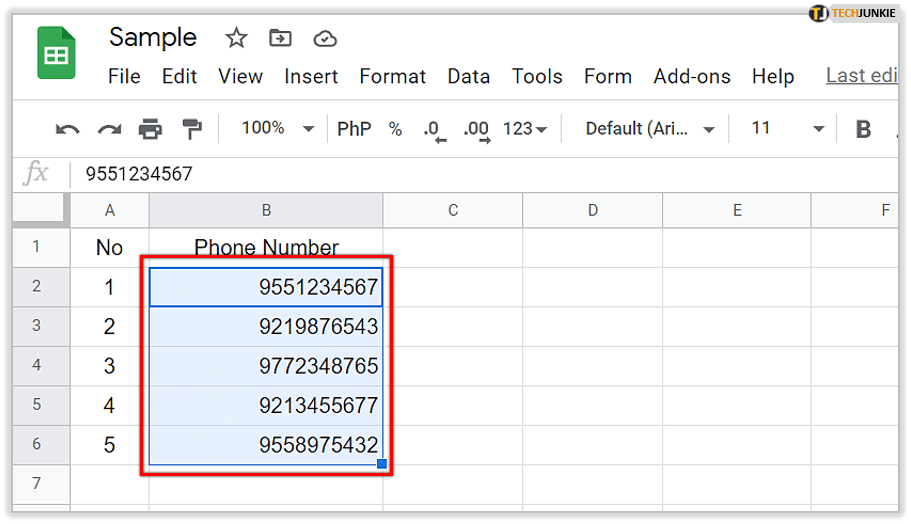
Task: Open the Format menu
Action: [392, 76]
